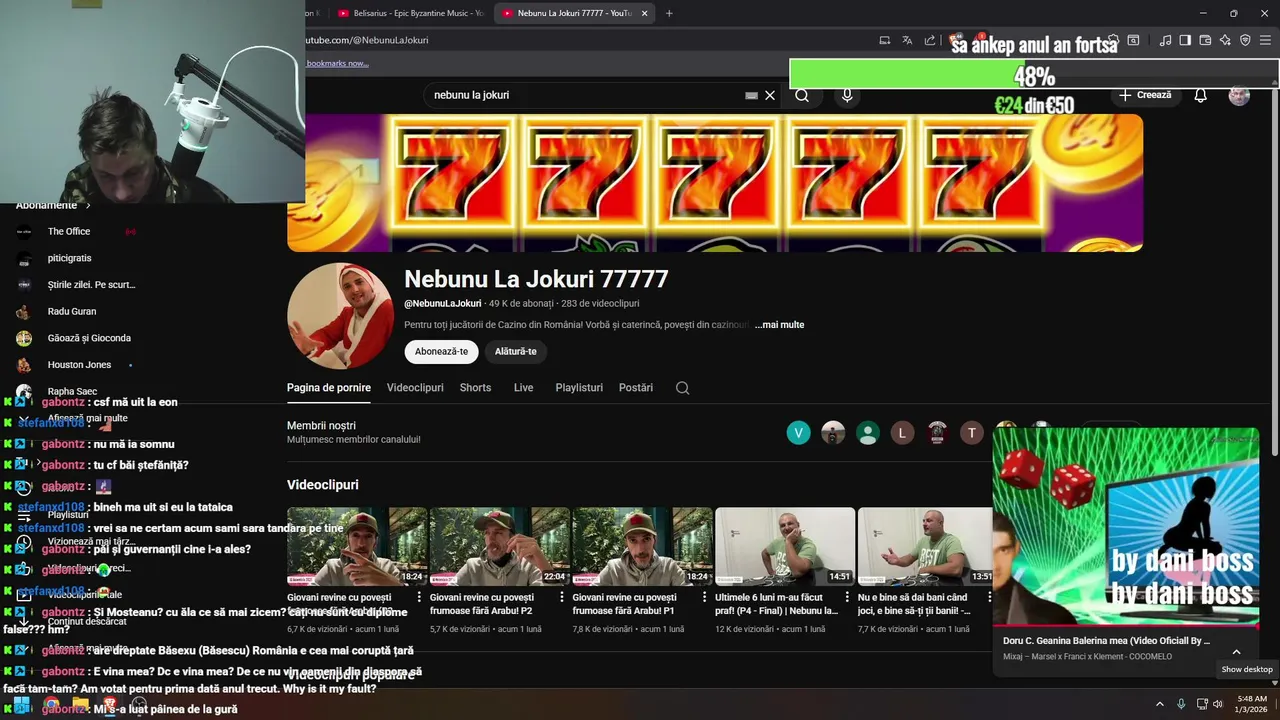Click the taskbar microphone tray icon
Image resolution: width=1280 pixels, height=720 pixels.
[x=1181, y=704]
